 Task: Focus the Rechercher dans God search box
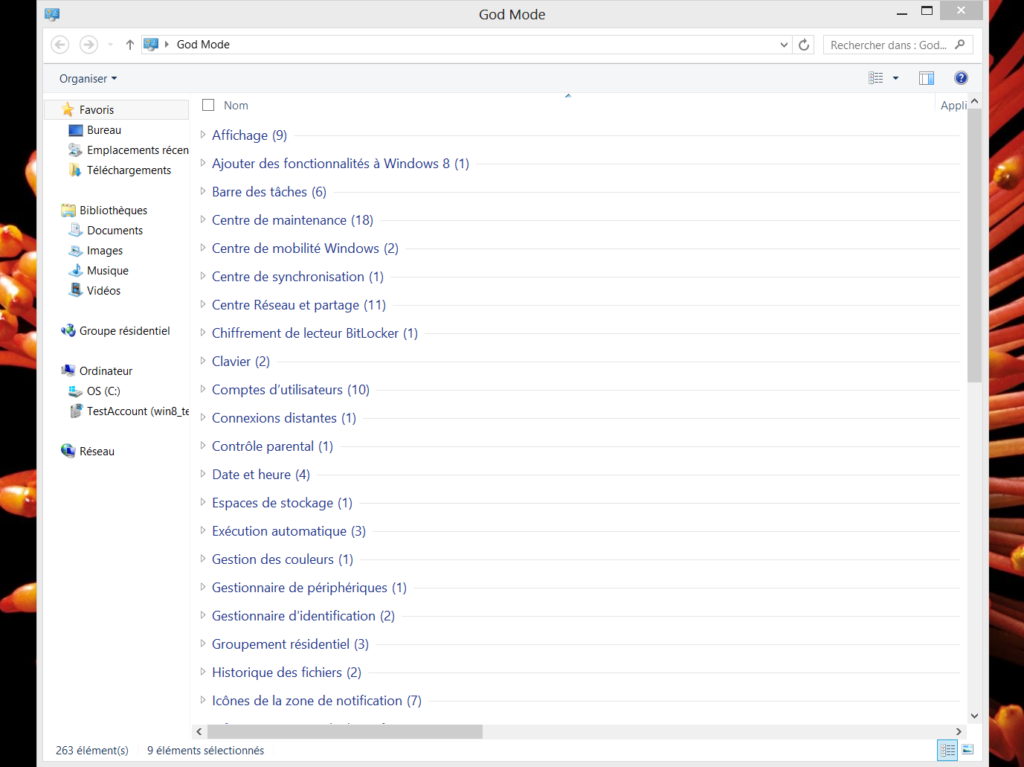pyautogui.click(x=898, y=44)
